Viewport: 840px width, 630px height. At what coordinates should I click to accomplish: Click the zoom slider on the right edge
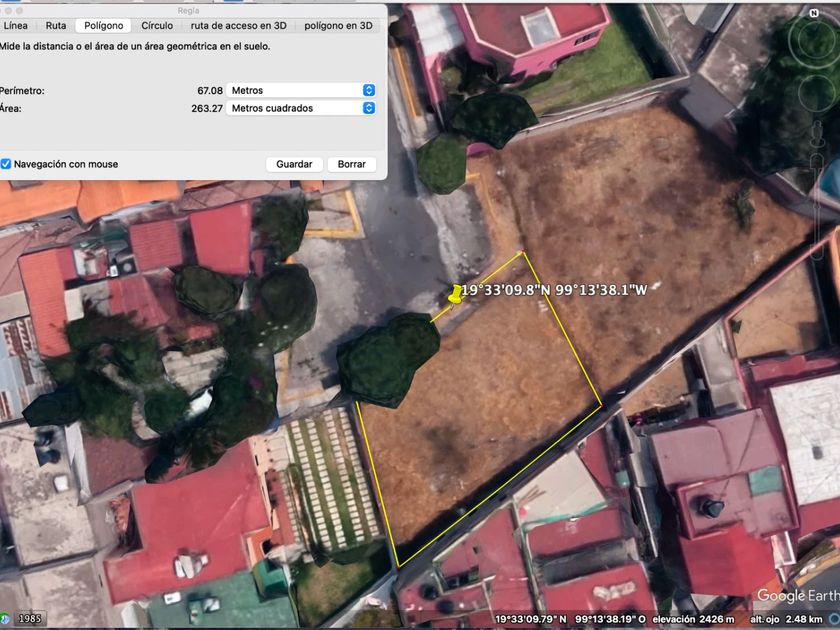click(x=818, y=206)
